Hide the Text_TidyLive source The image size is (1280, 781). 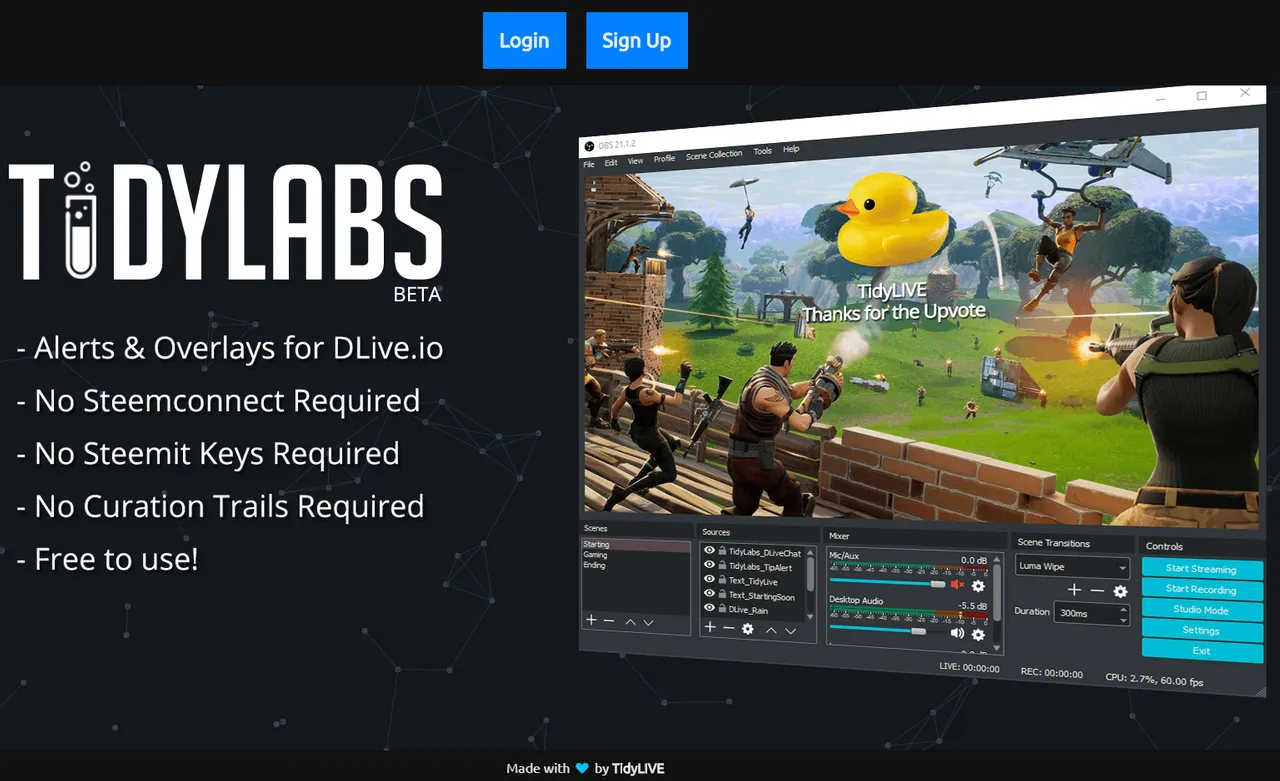tap(709, 579)
